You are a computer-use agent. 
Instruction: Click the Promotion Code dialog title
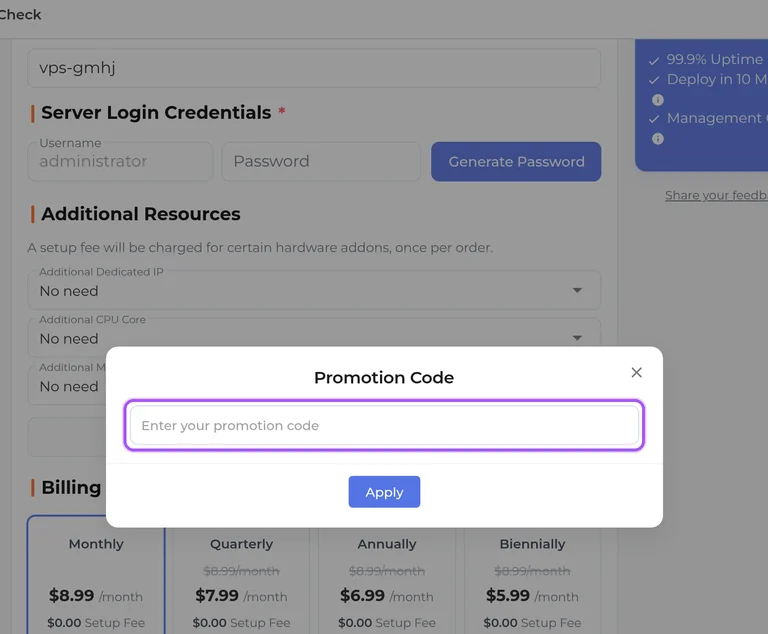coord(384,378)
